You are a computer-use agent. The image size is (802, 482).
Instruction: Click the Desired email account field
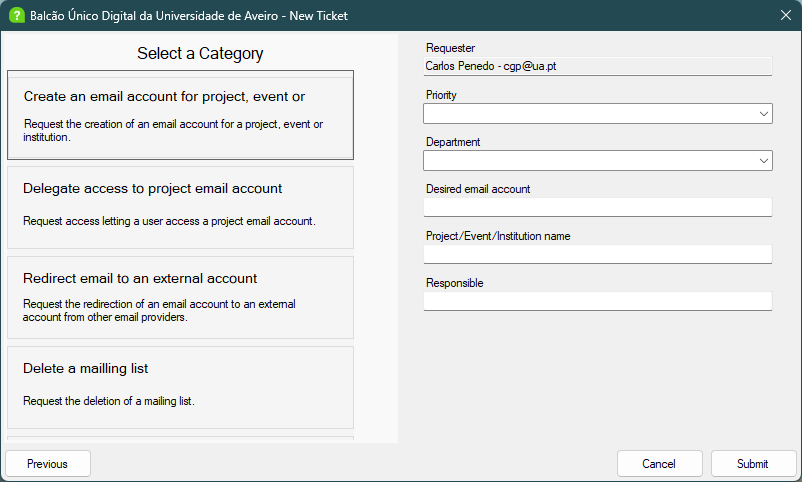pos(597,207)
